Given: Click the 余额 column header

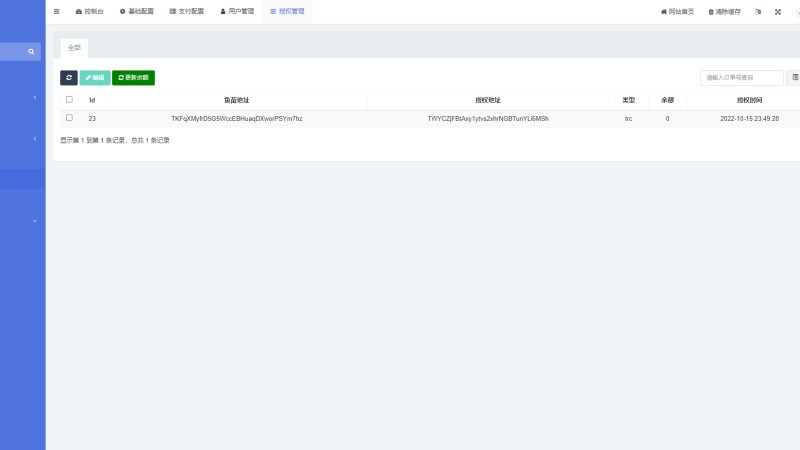Looking at the screenshot, I should pyautogui.click(x=667, y=101).
